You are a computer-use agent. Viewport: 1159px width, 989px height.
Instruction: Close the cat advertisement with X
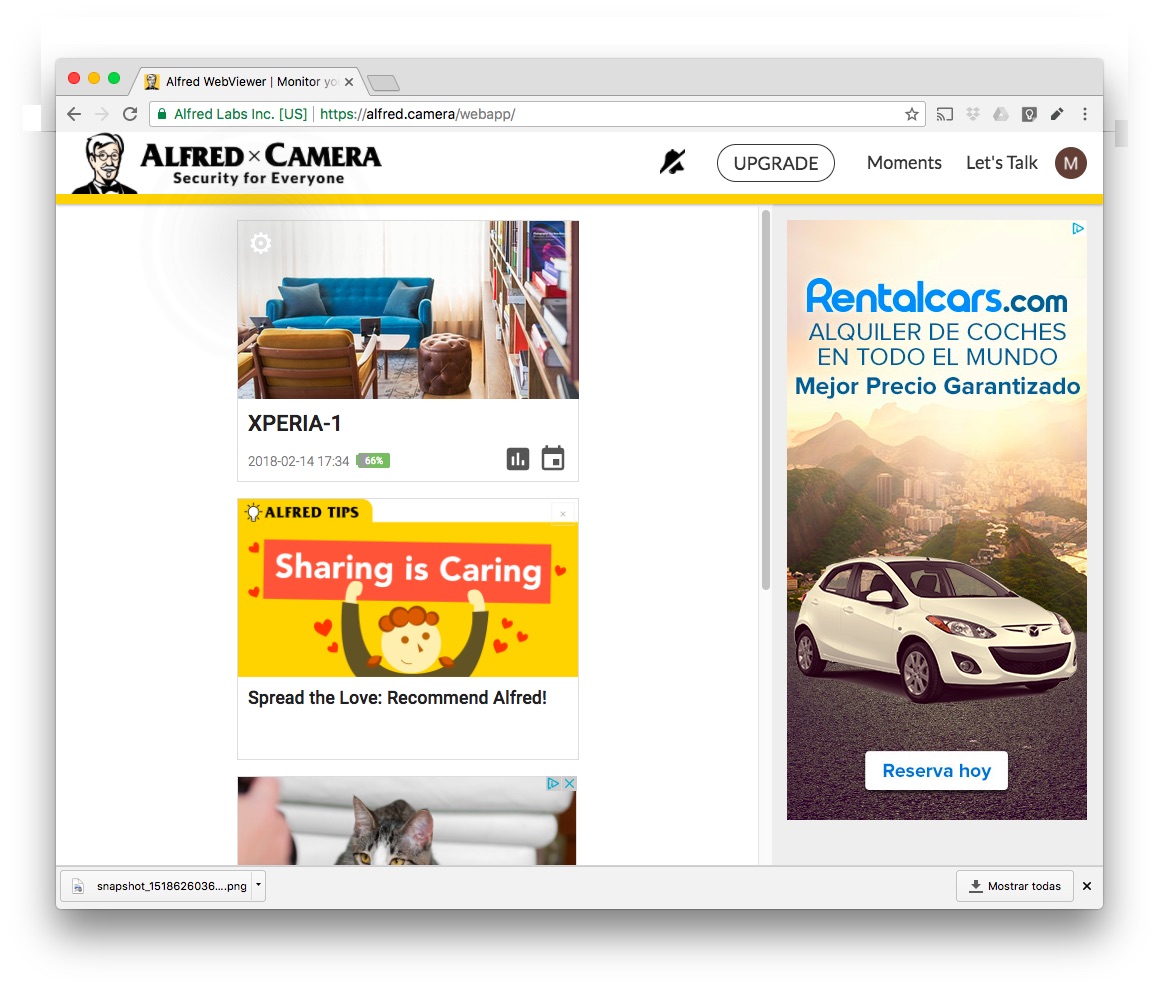[569, 784]
